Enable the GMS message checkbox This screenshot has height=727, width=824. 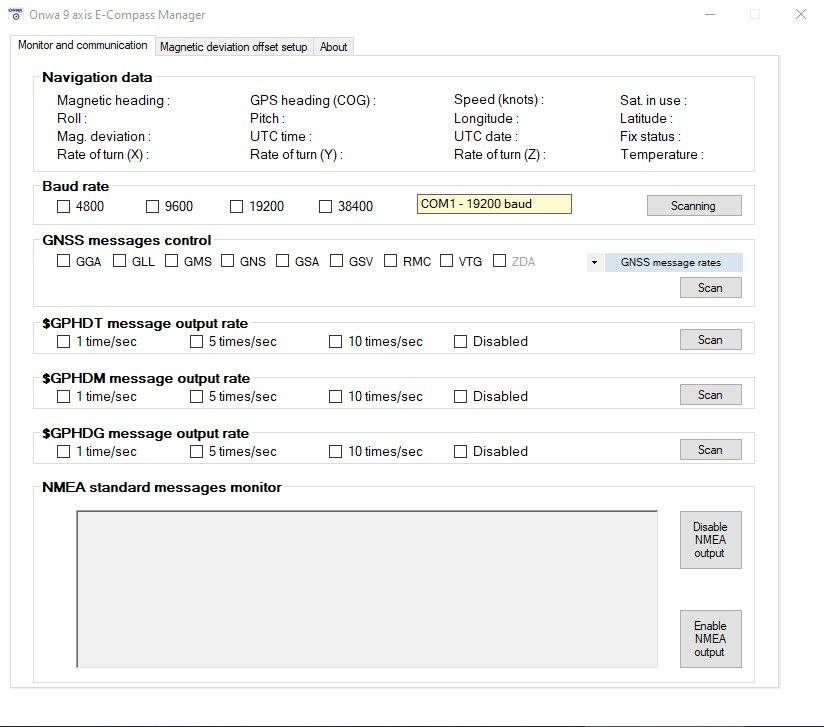tap(171, 261)
